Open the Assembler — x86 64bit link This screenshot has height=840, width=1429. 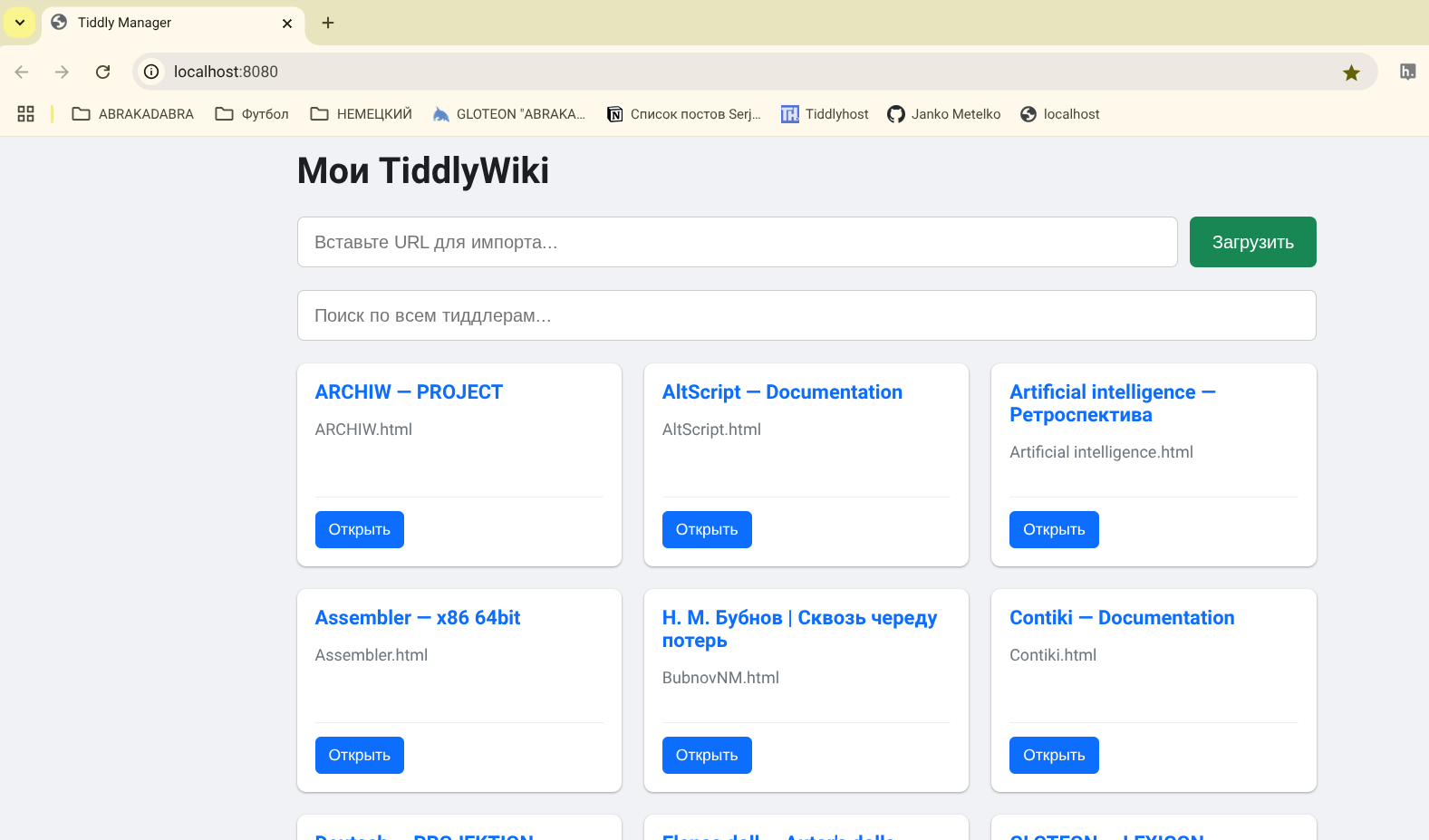coord(418,618)
